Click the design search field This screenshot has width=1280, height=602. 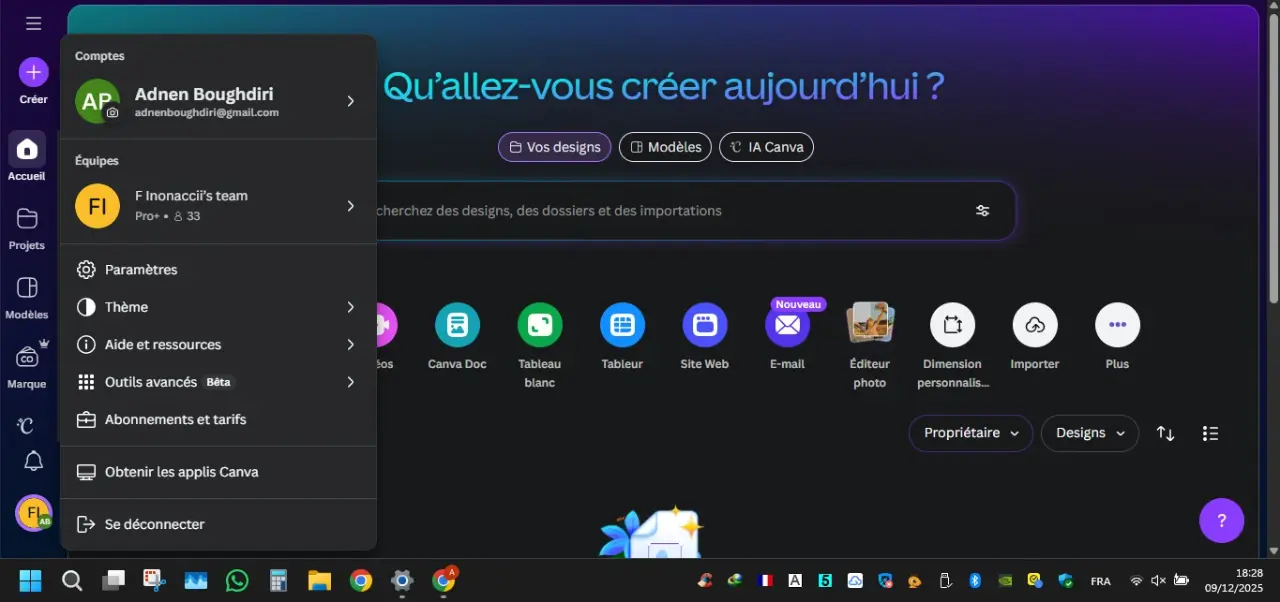660,211
